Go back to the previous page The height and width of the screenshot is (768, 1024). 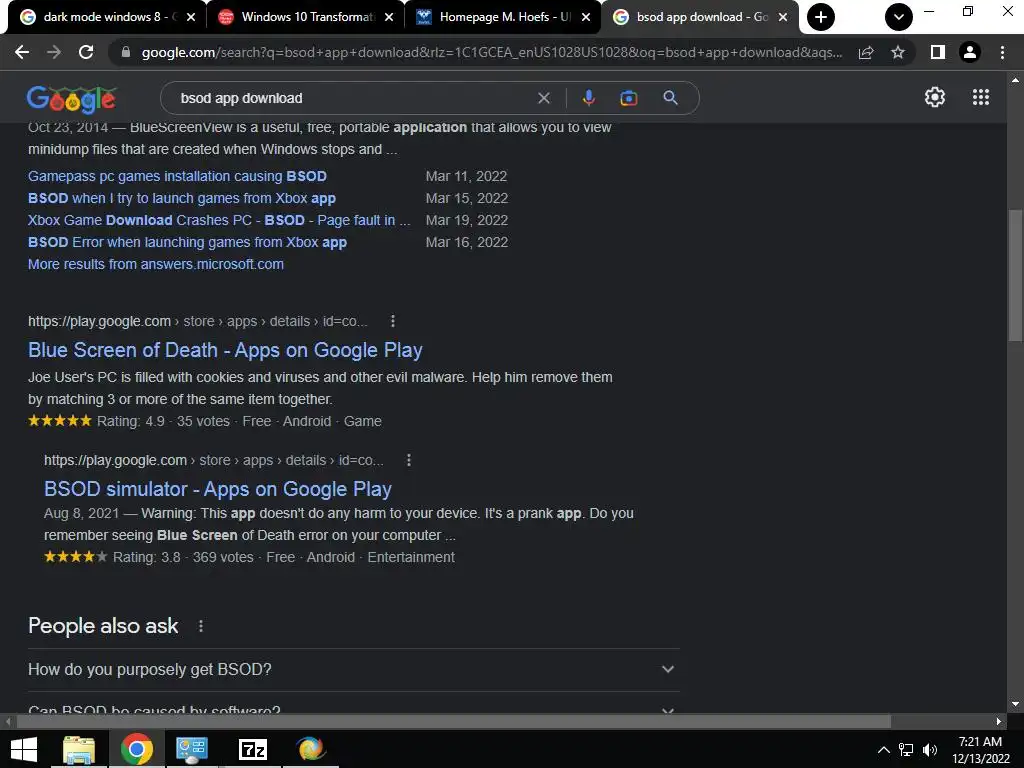point(22,52)
